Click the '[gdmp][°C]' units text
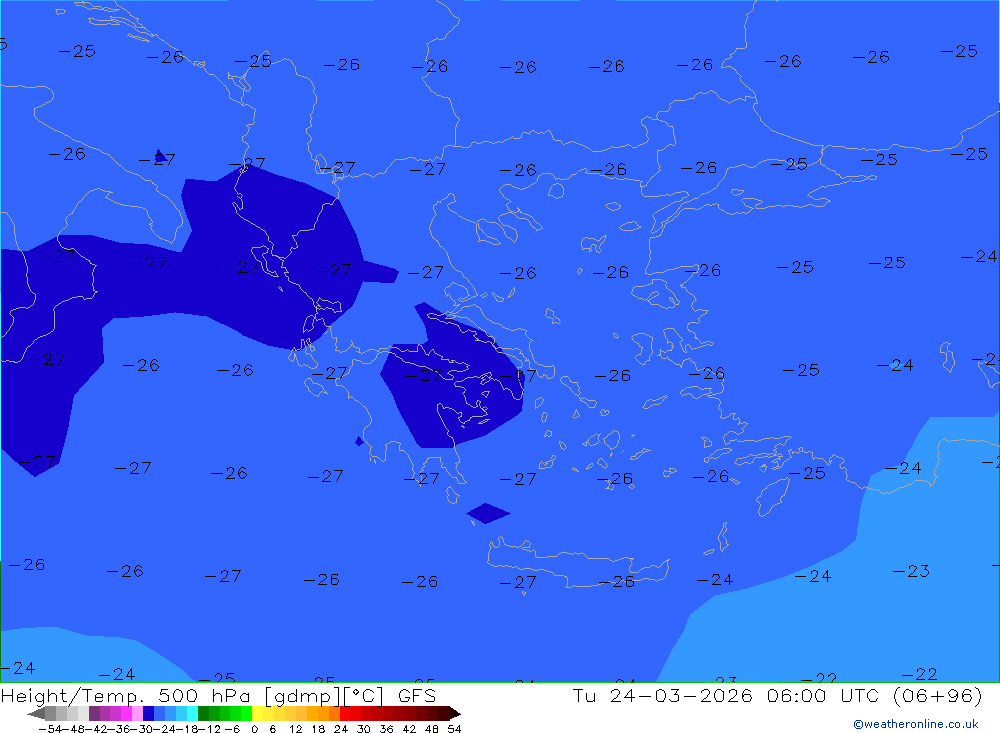The height and width of the screenshot is (733, 1000). pos(324,696)
